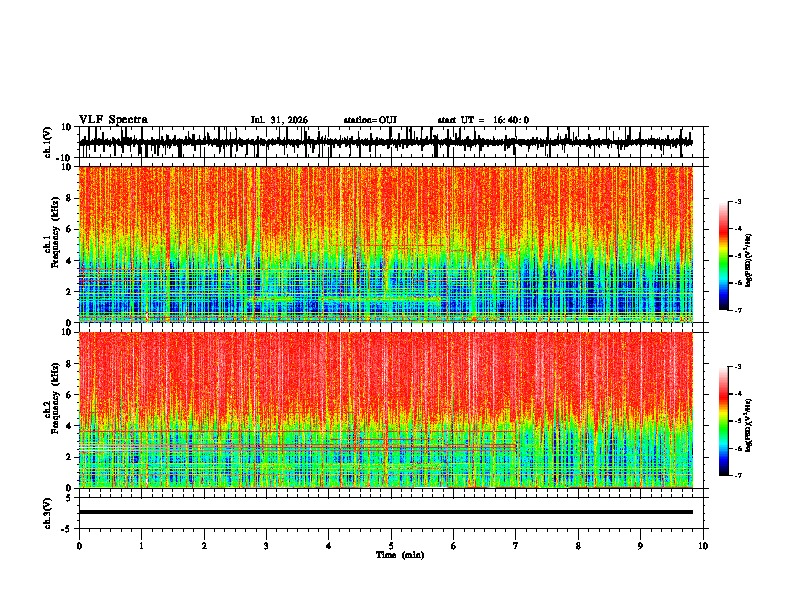This screenshot has width=792, height=612.
Task: Click the station label in the header
Action: coord(370,120)
